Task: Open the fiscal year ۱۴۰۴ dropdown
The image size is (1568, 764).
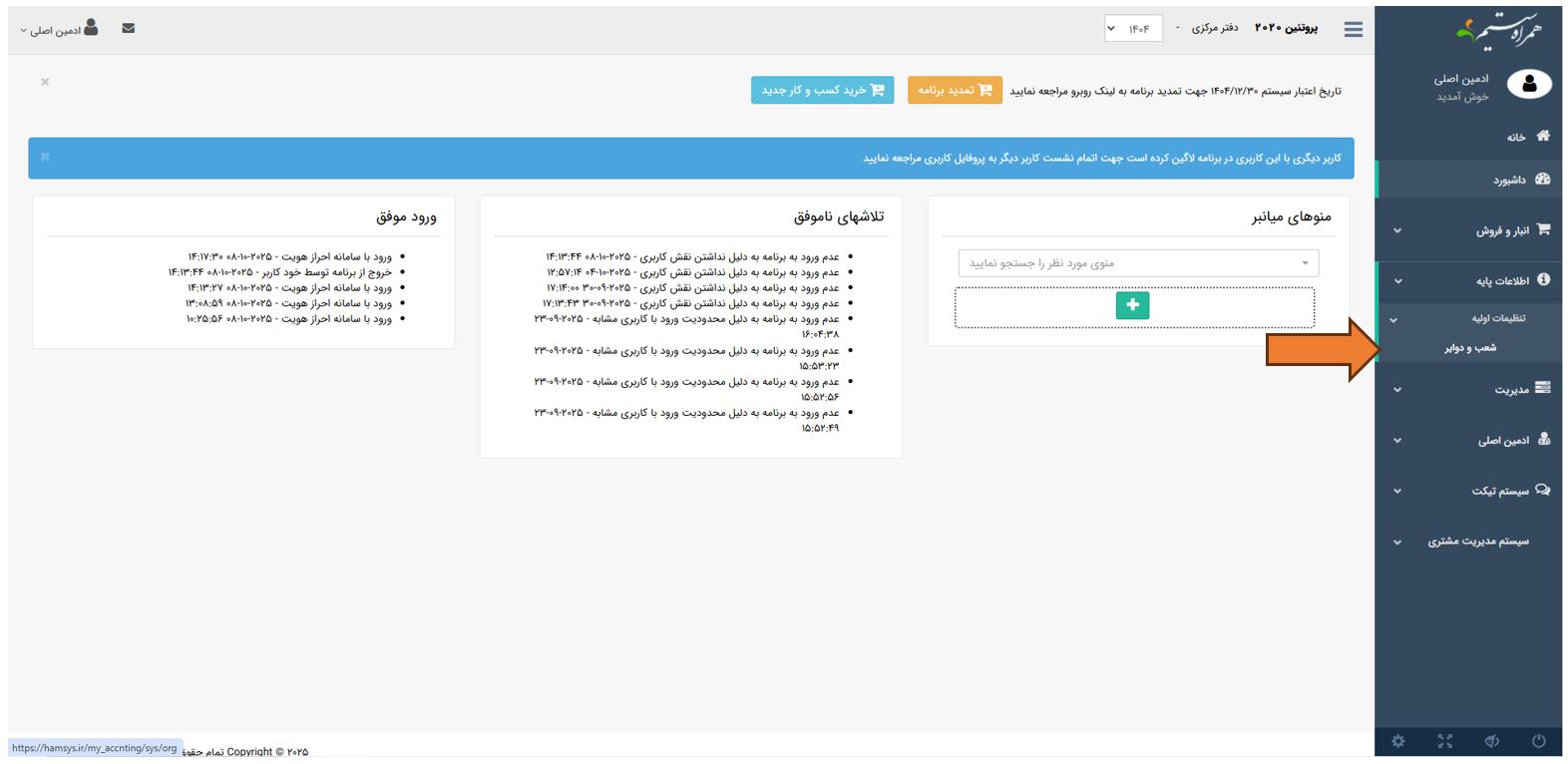Action: tap(1133, 29)
